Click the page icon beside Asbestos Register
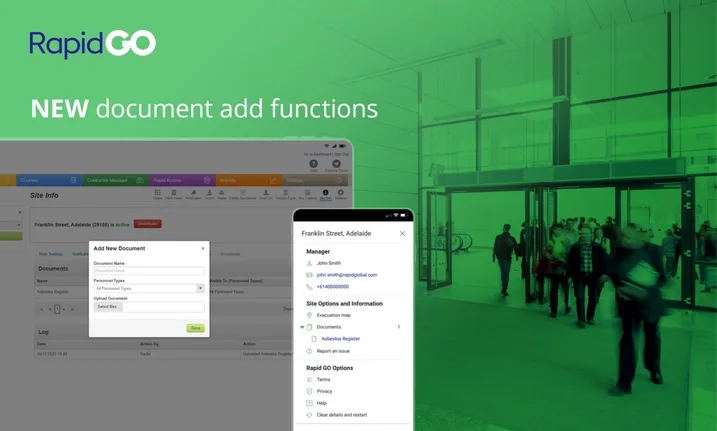 coord(314,339)
